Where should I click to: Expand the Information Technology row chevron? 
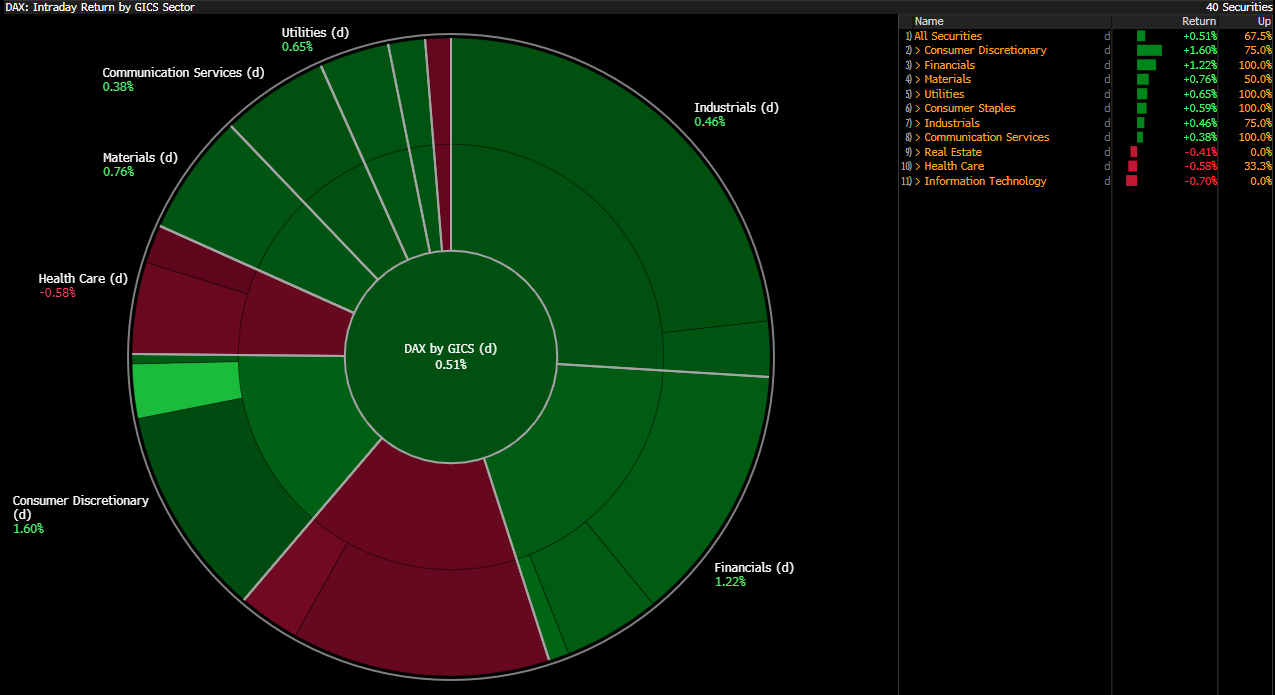tap(918, 181)
